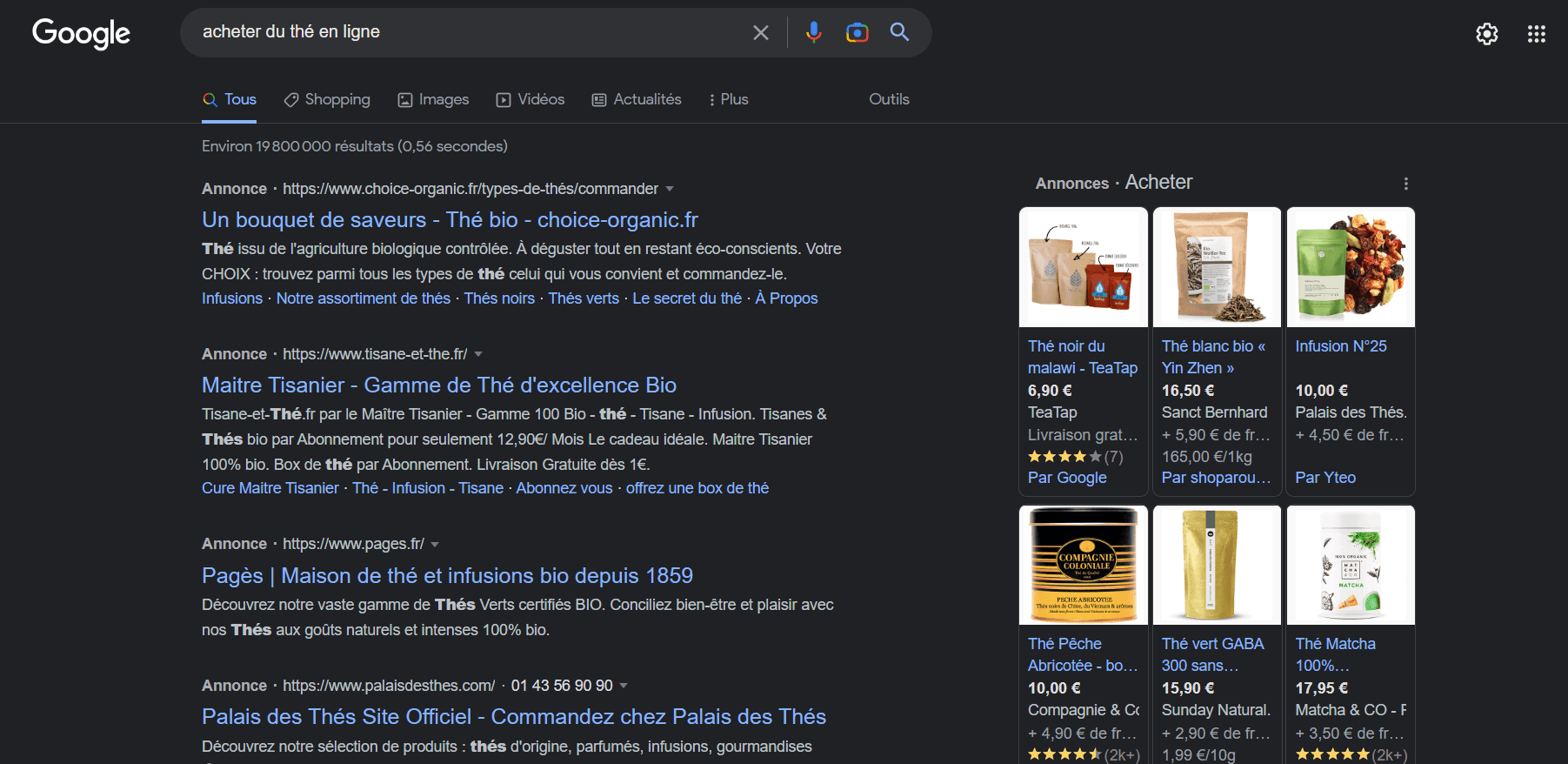
Task: Follow 'Notre assortiment de thés' sitelink
Action: (x=364, y=298)
